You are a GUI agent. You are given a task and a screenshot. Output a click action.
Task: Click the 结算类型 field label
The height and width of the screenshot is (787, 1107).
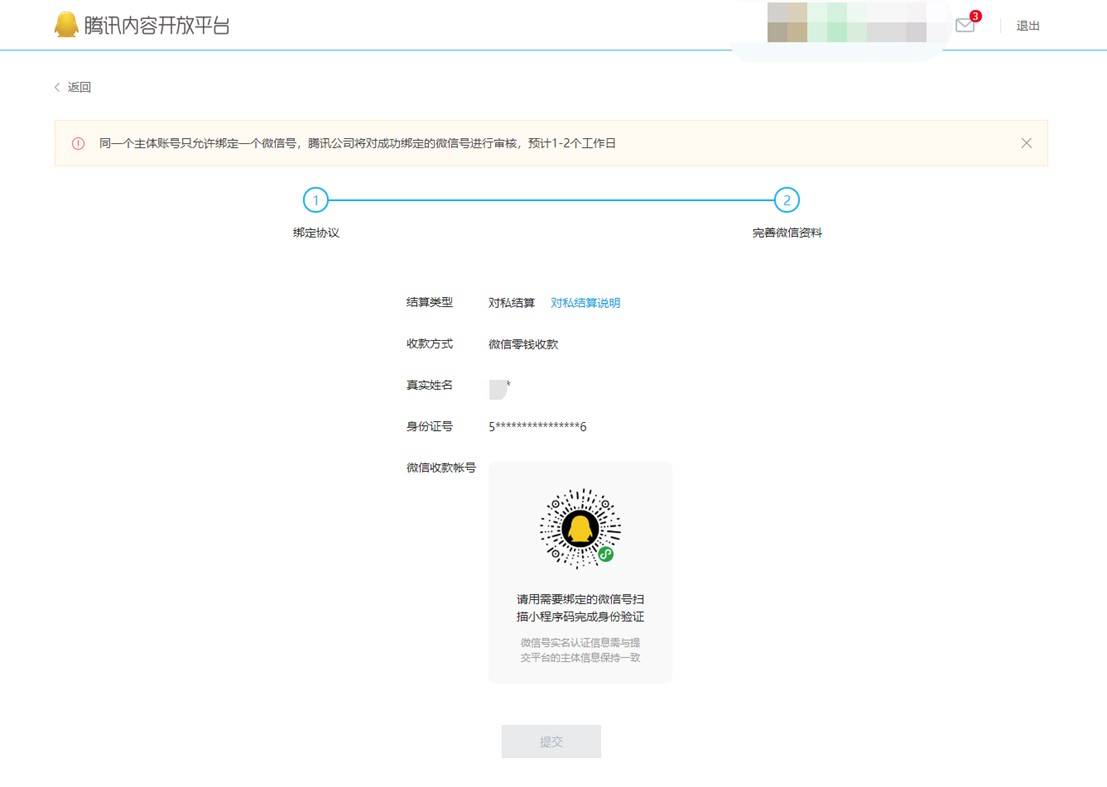[429, 302]
